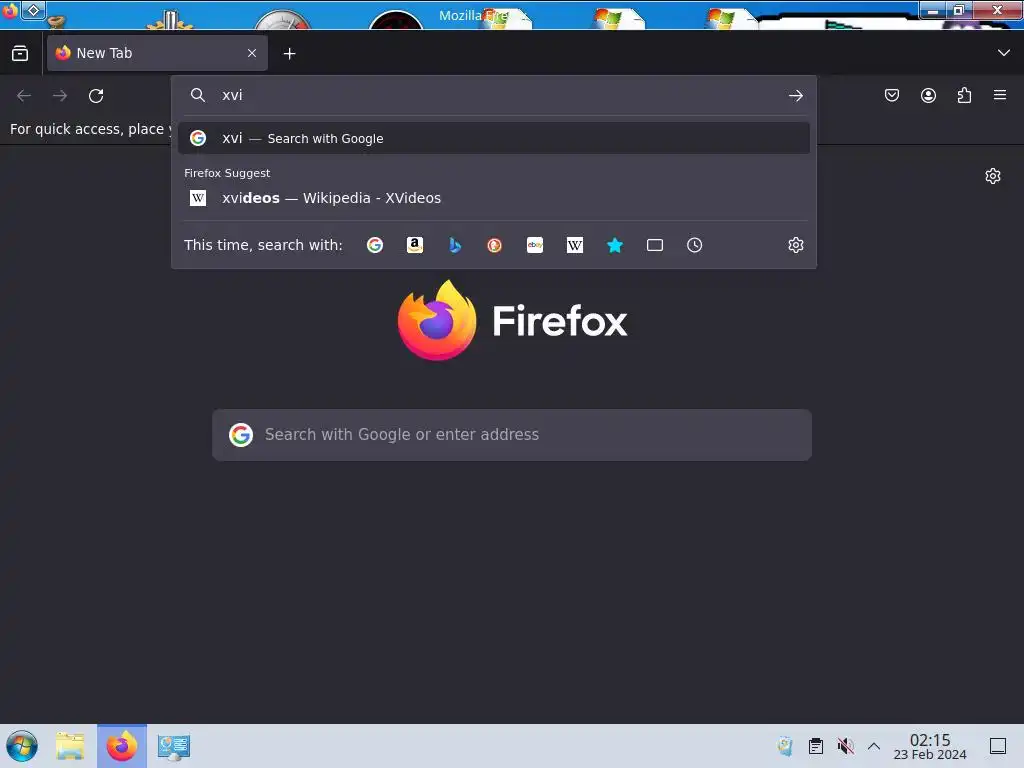The image size is (1024, 768).
Task: Open the file manager from taskbar
Action: pyautogui.click(x=70, y=746)
